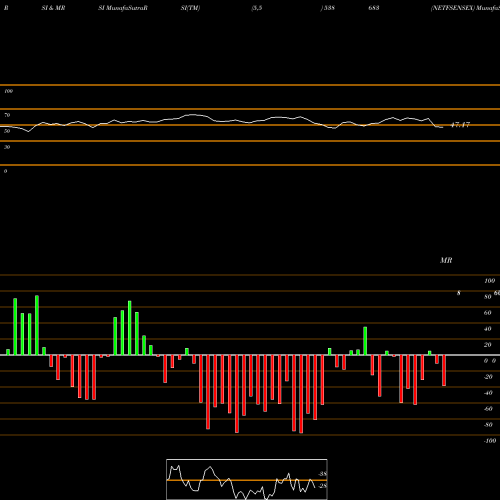Click the last red bar in the MR histogram
Screen dimensions: 500x500
[444, 370]
